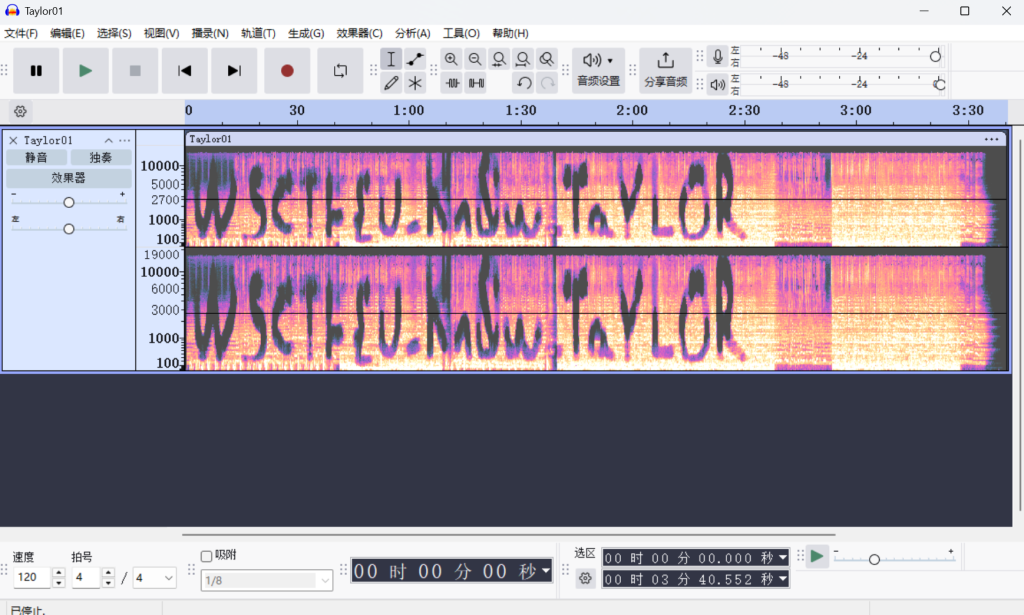Adjust the recording level slider knob

click(x=935, y=57)
